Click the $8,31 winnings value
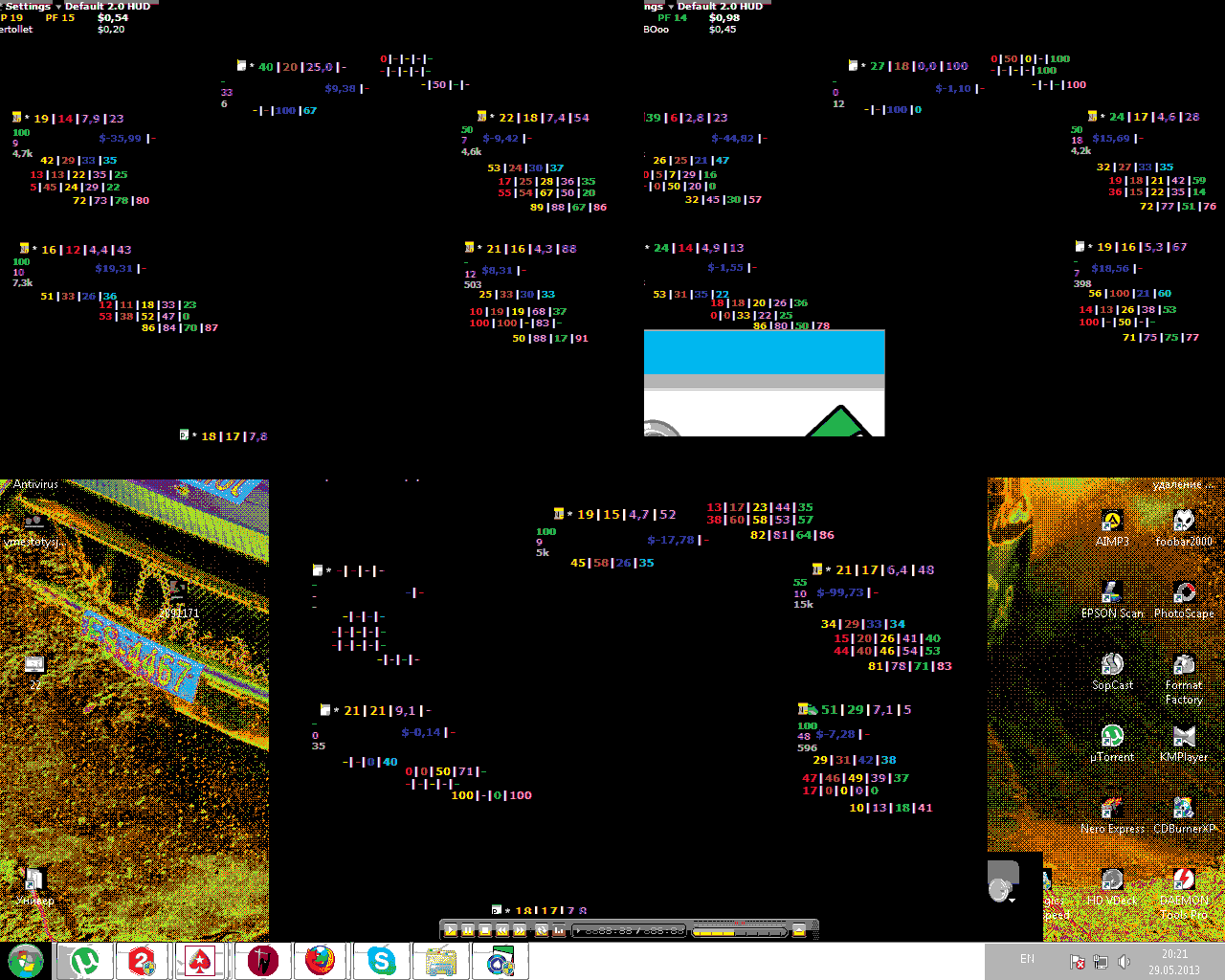The image size is (1225, 980). tap(498, 270)
